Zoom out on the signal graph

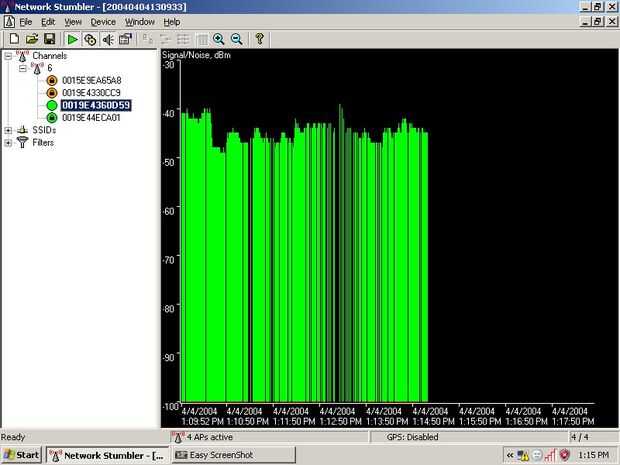pyautogui.click(x=236, y=39)
